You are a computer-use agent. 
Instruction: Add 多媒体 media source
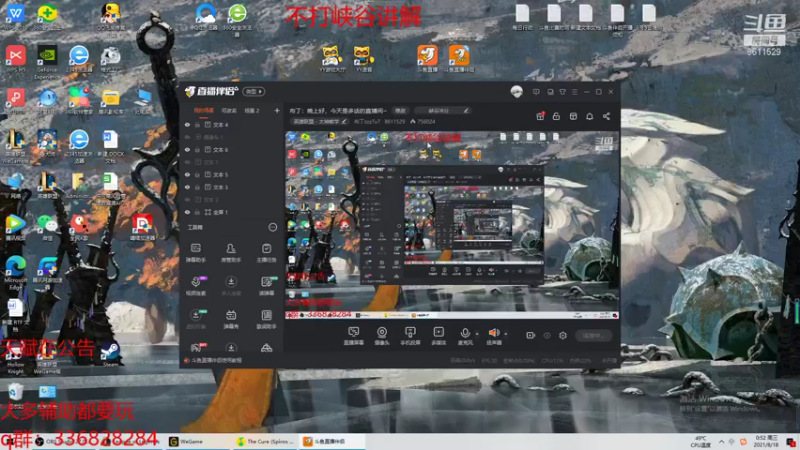tap(438, 336)
